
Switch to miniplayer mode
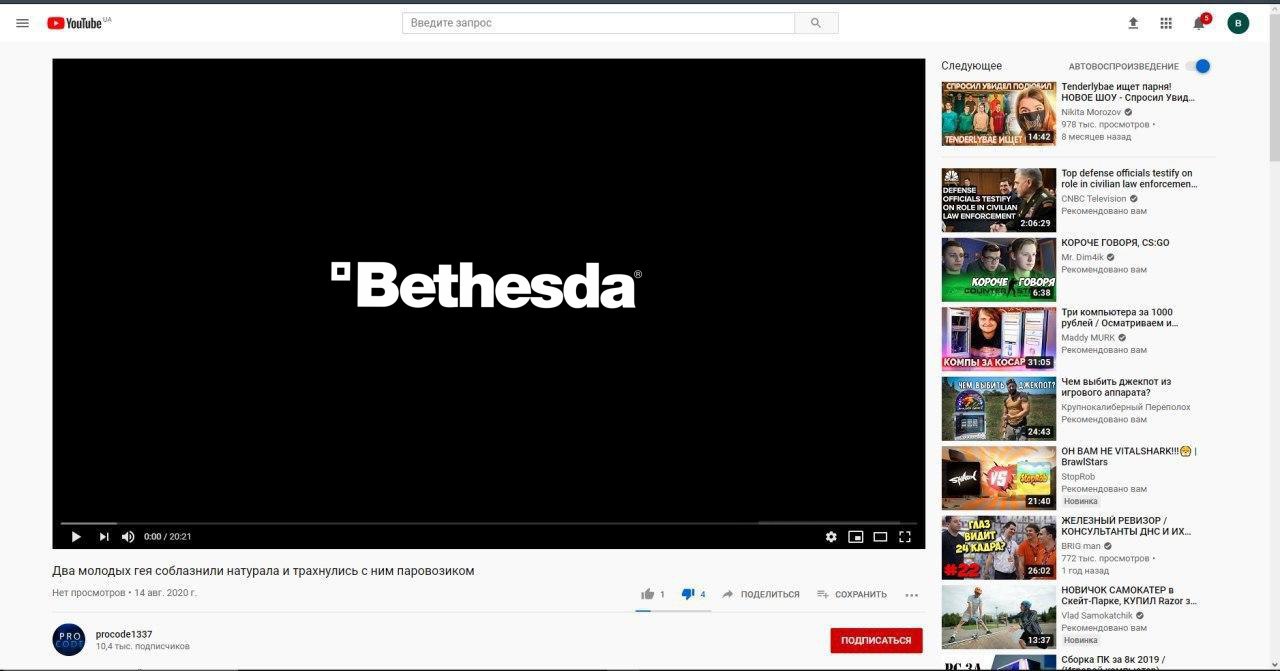coord(856,537)
